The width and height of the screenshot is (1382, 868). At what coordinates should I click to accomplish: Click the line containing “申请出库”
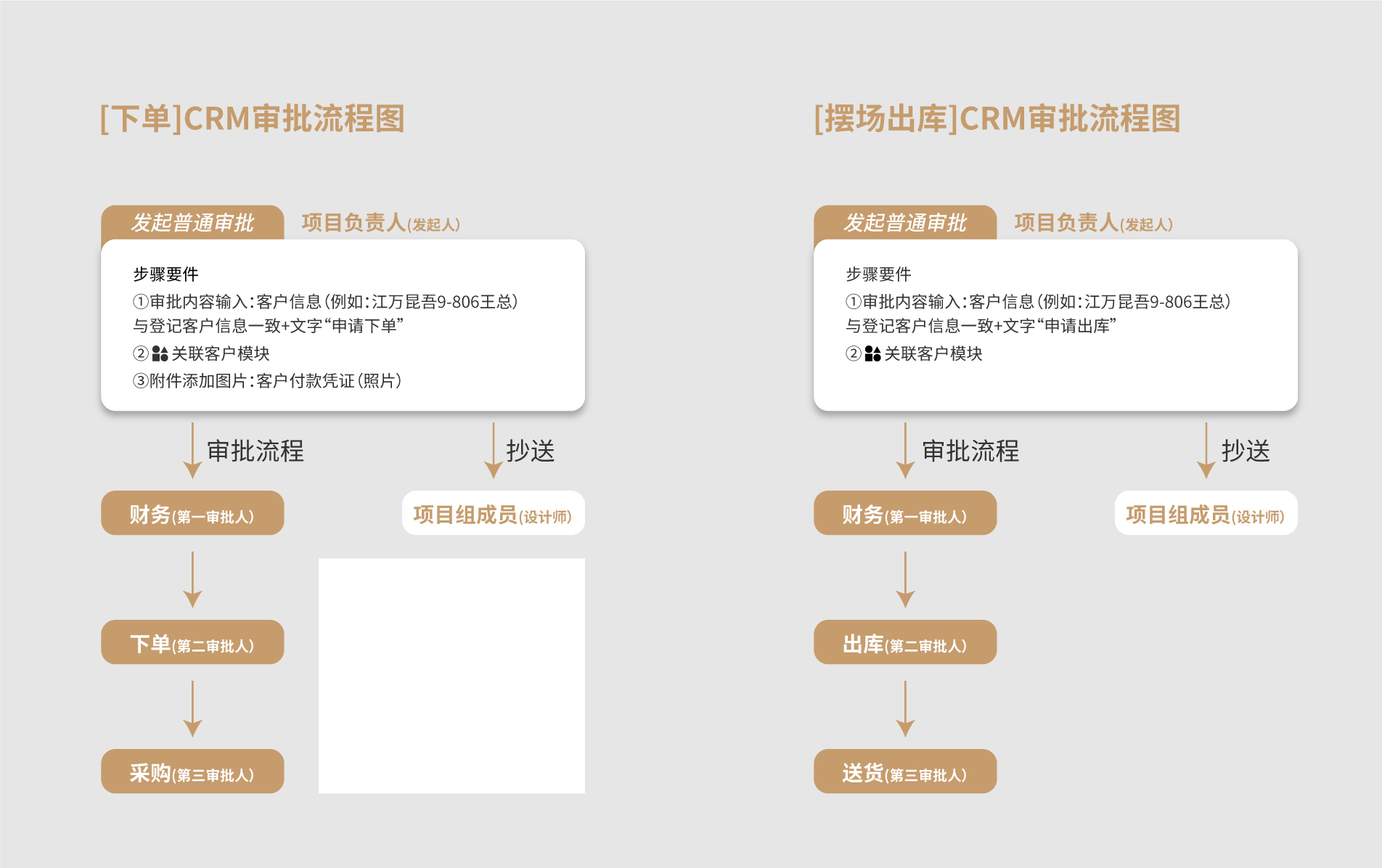(x=981, y=326)
